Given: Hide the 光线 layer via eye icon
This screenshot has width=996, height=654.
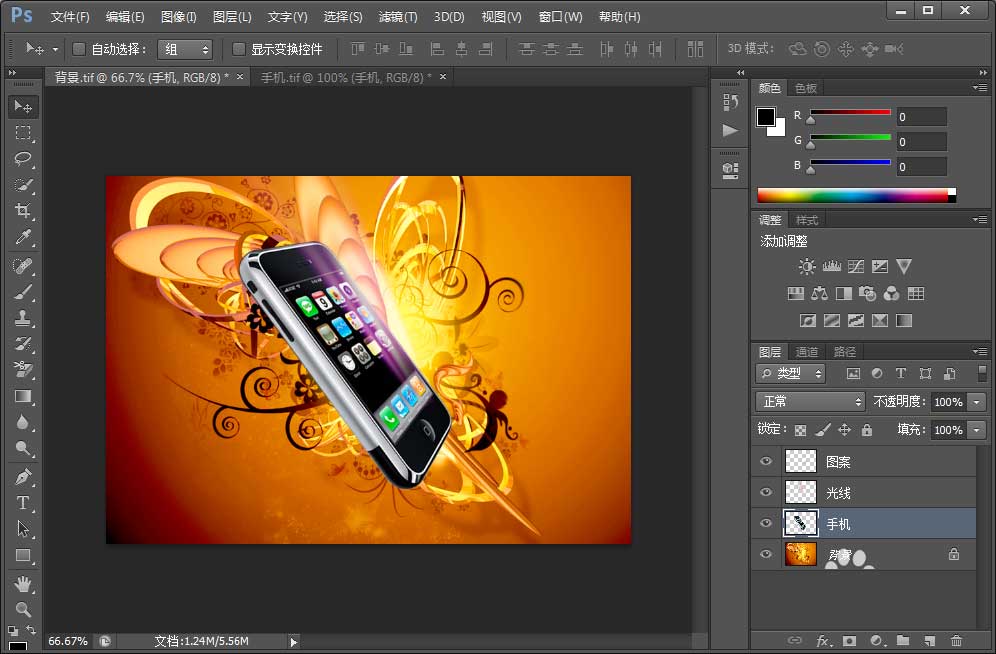Looking at the screenshot, I should coord(766,492).
